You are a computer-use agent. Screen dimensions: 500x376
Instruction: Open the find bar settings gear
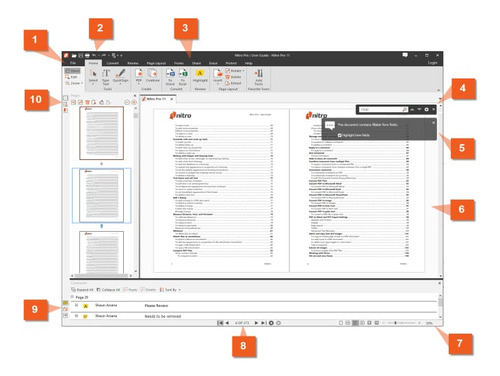427,109
